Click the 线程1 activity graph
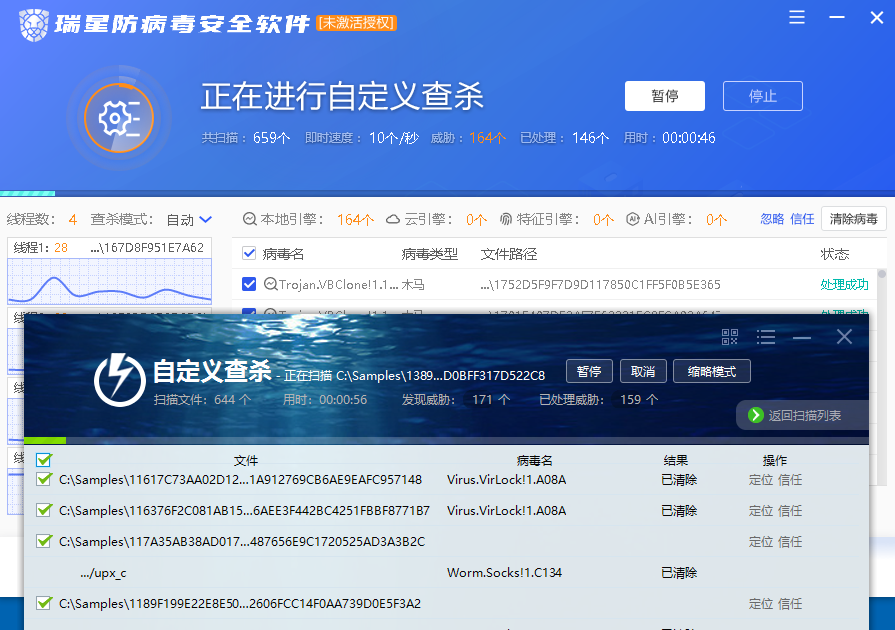 109,281
